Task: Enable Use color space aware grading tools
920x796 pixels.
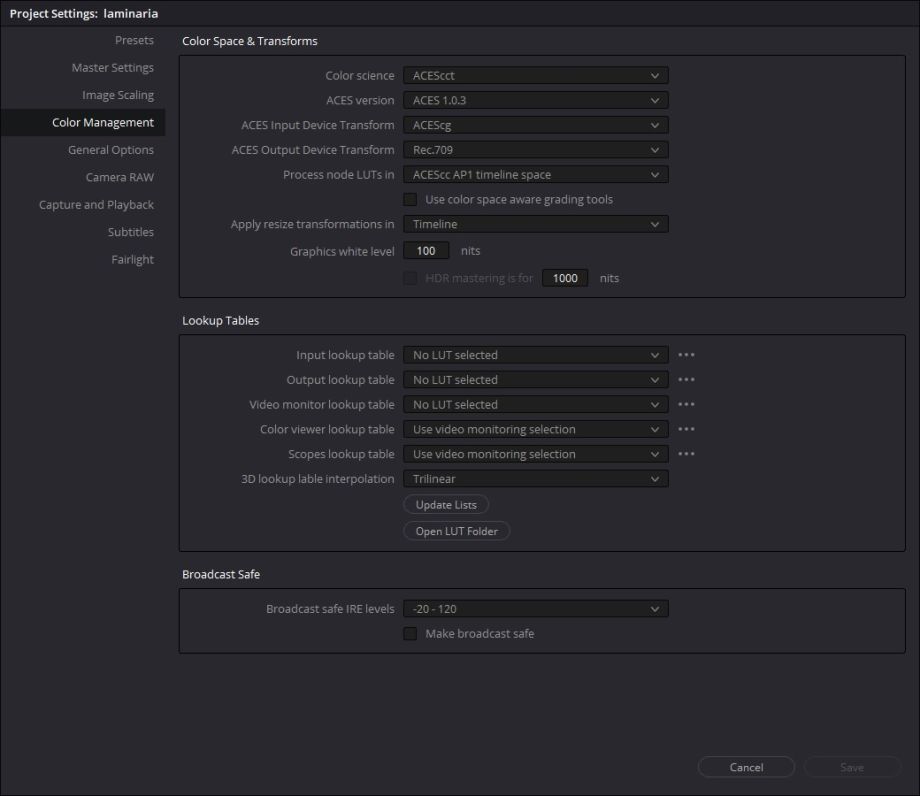Action: pos(410,200)
